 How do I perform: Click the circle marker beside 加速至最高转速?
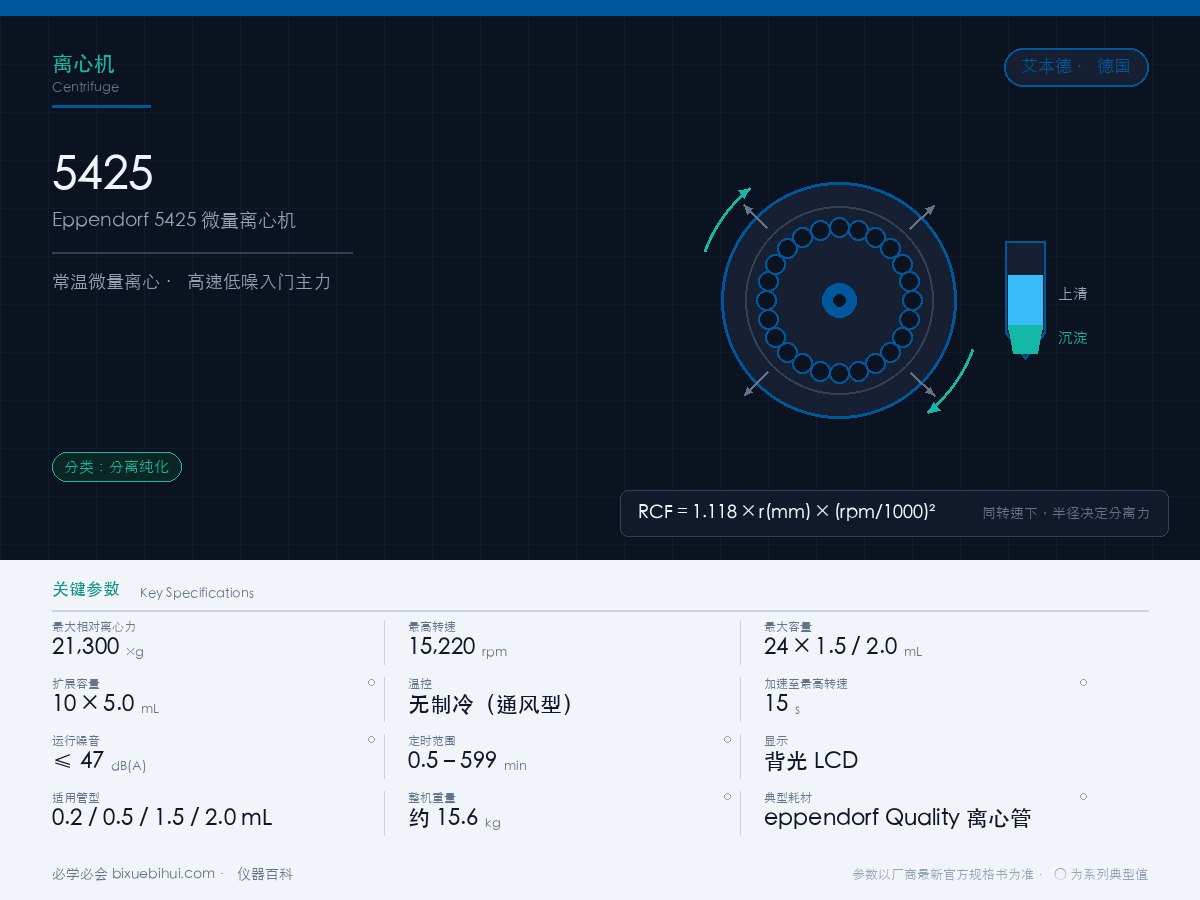coord(1083,682)
